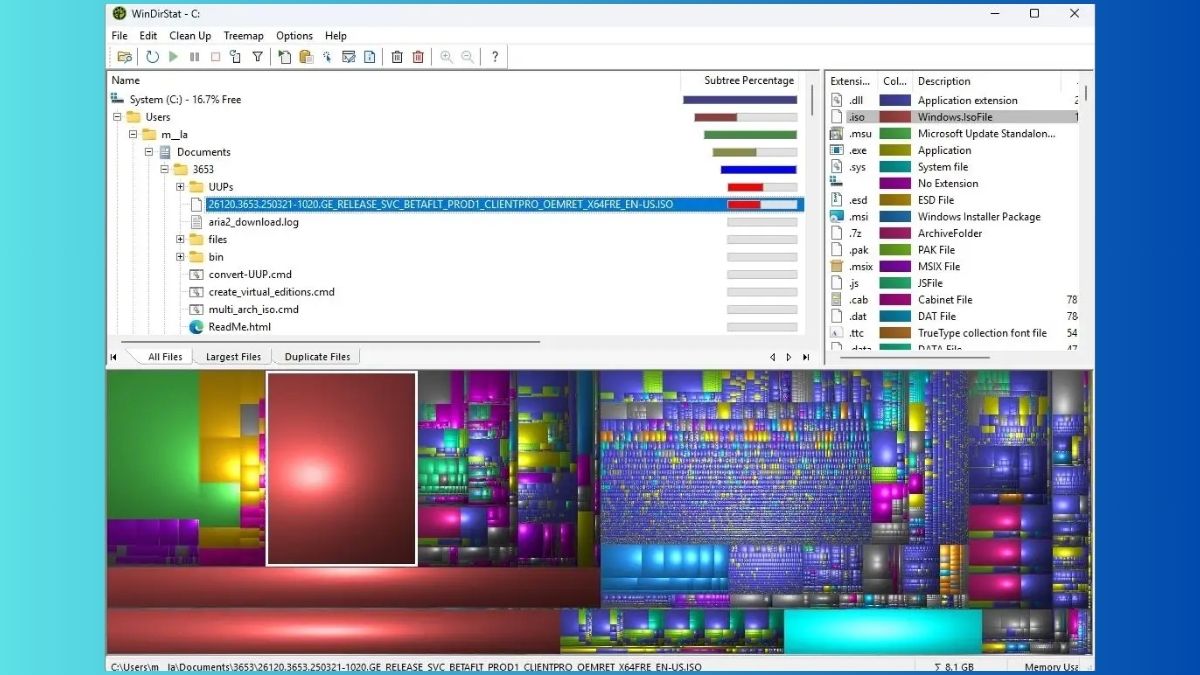Click the script icon beside convert-UUP.cmd
This screenshot has width=1200, height=675.
tap(196, 274)
